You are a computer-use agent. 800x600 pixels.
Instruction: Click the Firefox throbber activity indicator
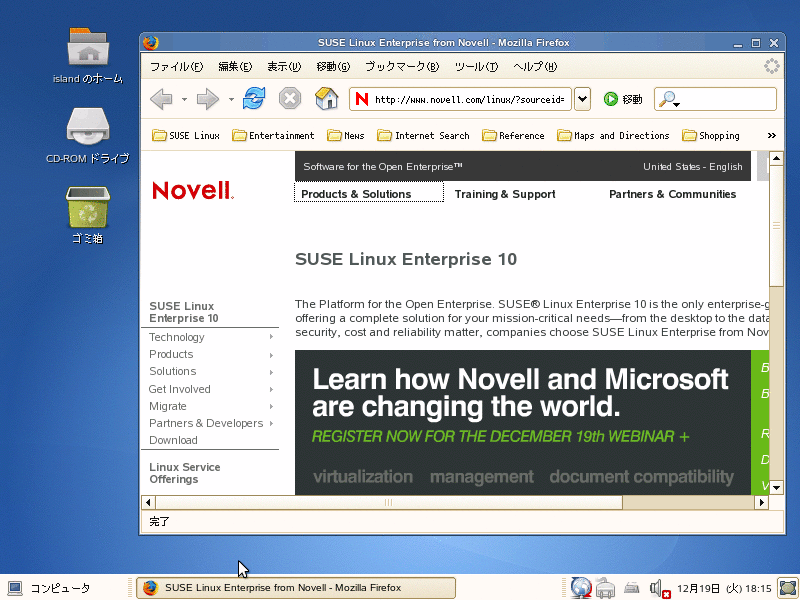pyautogui.click(x=771, y=66)
